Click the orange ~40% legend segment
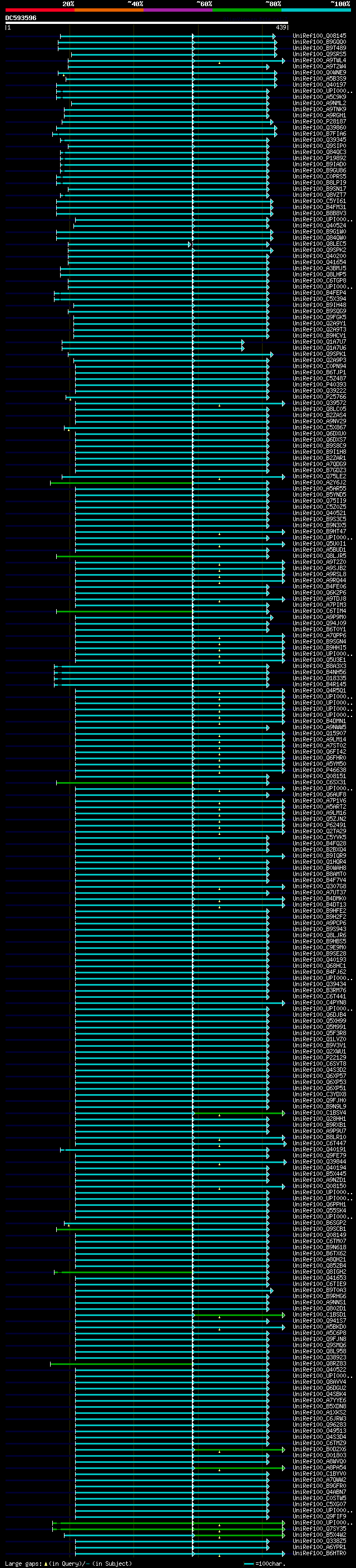This screenshot has width=356, height=1568. coord(109,10)
